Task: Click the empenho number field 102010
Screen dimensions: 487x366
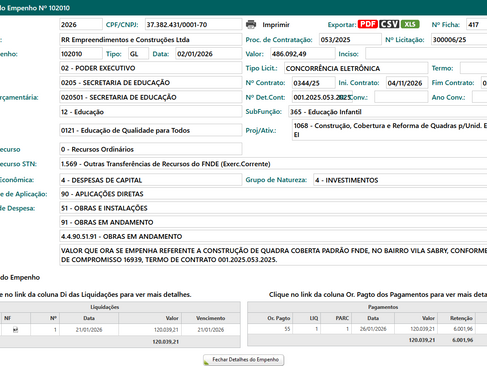Action: [x=81, y=54]
